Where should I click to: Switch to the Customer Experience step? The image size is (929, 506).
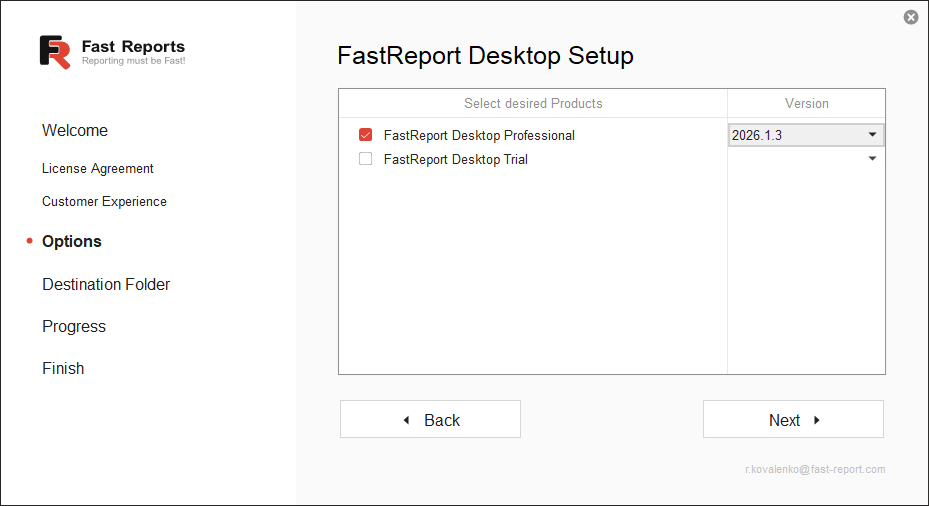(104, 202)
